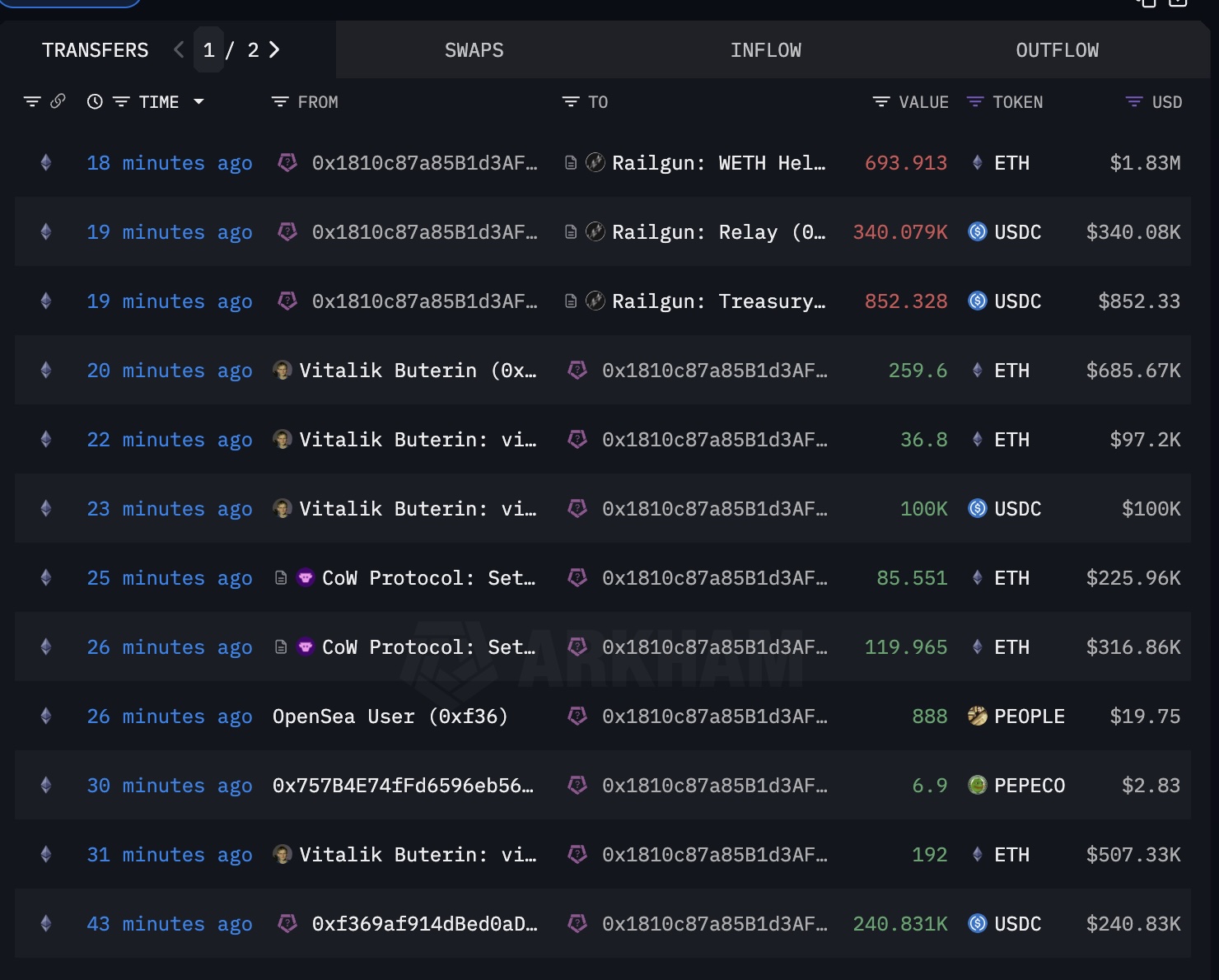This screenshot has height=980, width=1219.
Task: Click Railgun: Relay recipient
Action: pyautogui.click(x=718, y=232)
